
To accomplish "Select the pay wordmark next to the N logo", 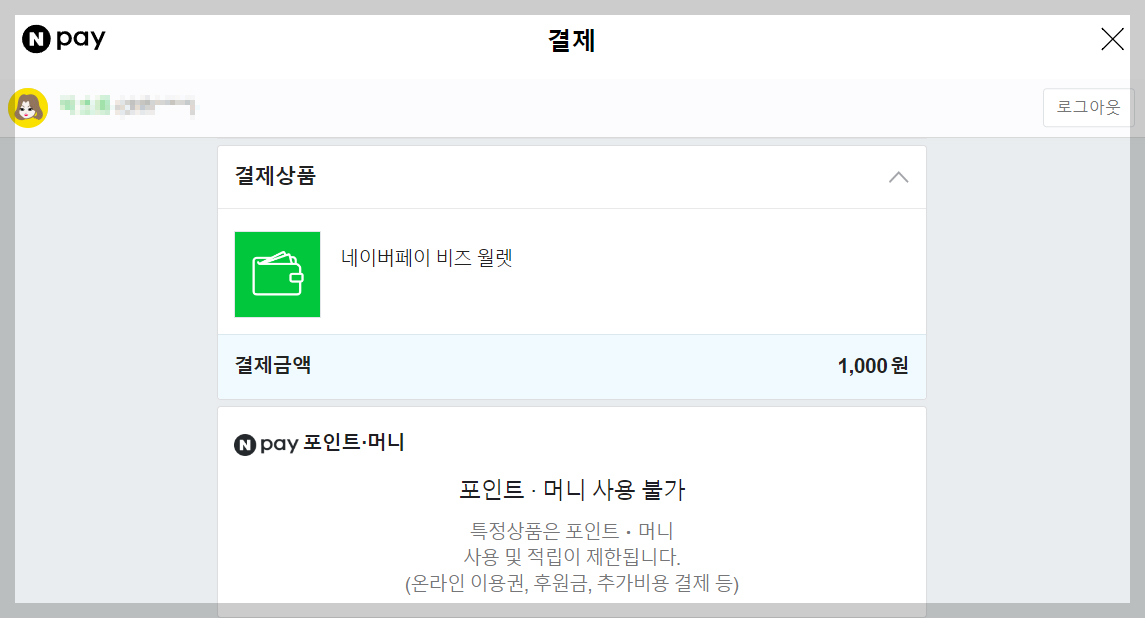I will [x=80, y=39].
